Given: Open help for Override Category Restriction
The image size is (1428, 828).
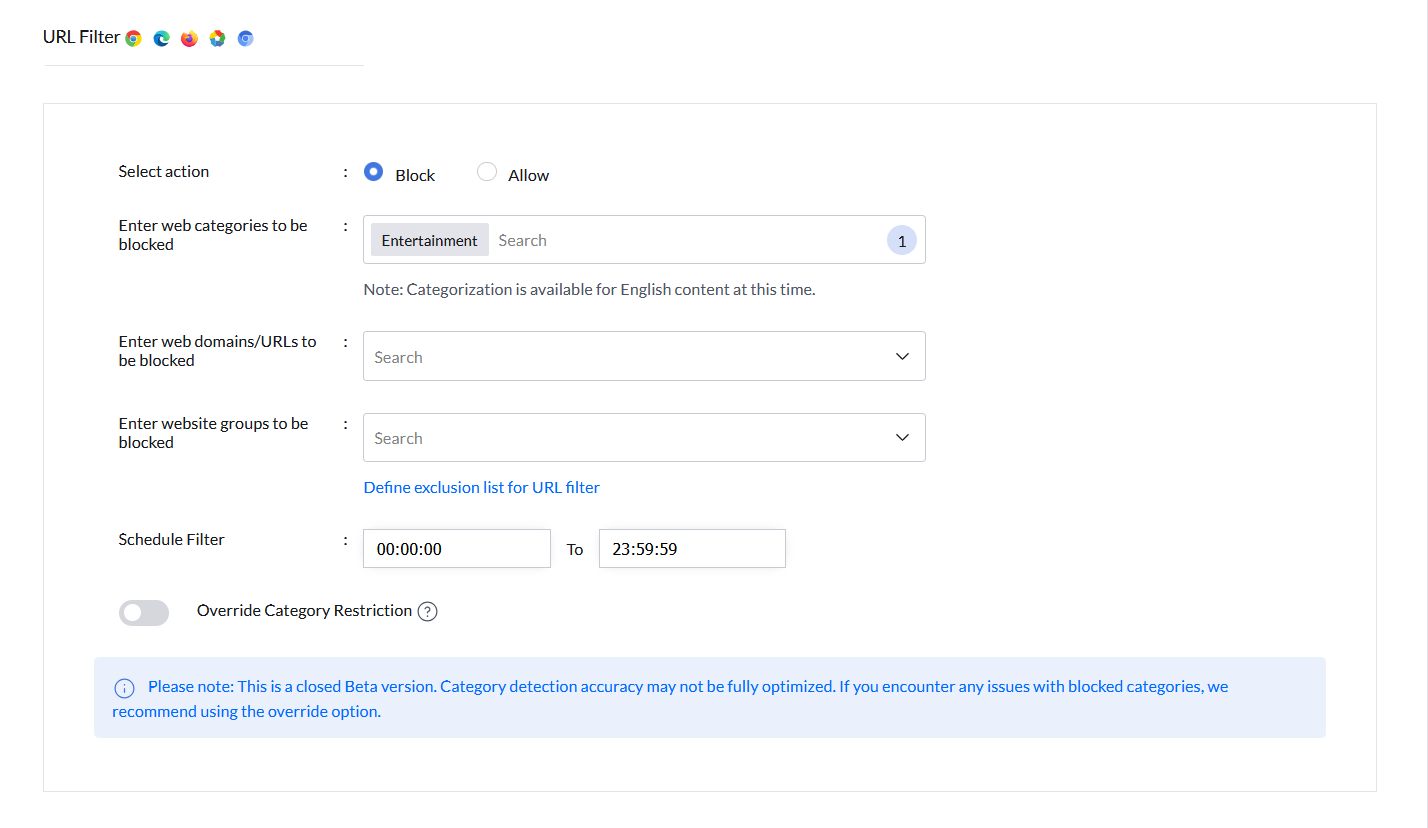Looking at the screenshot, I should (x=428, y=611).
